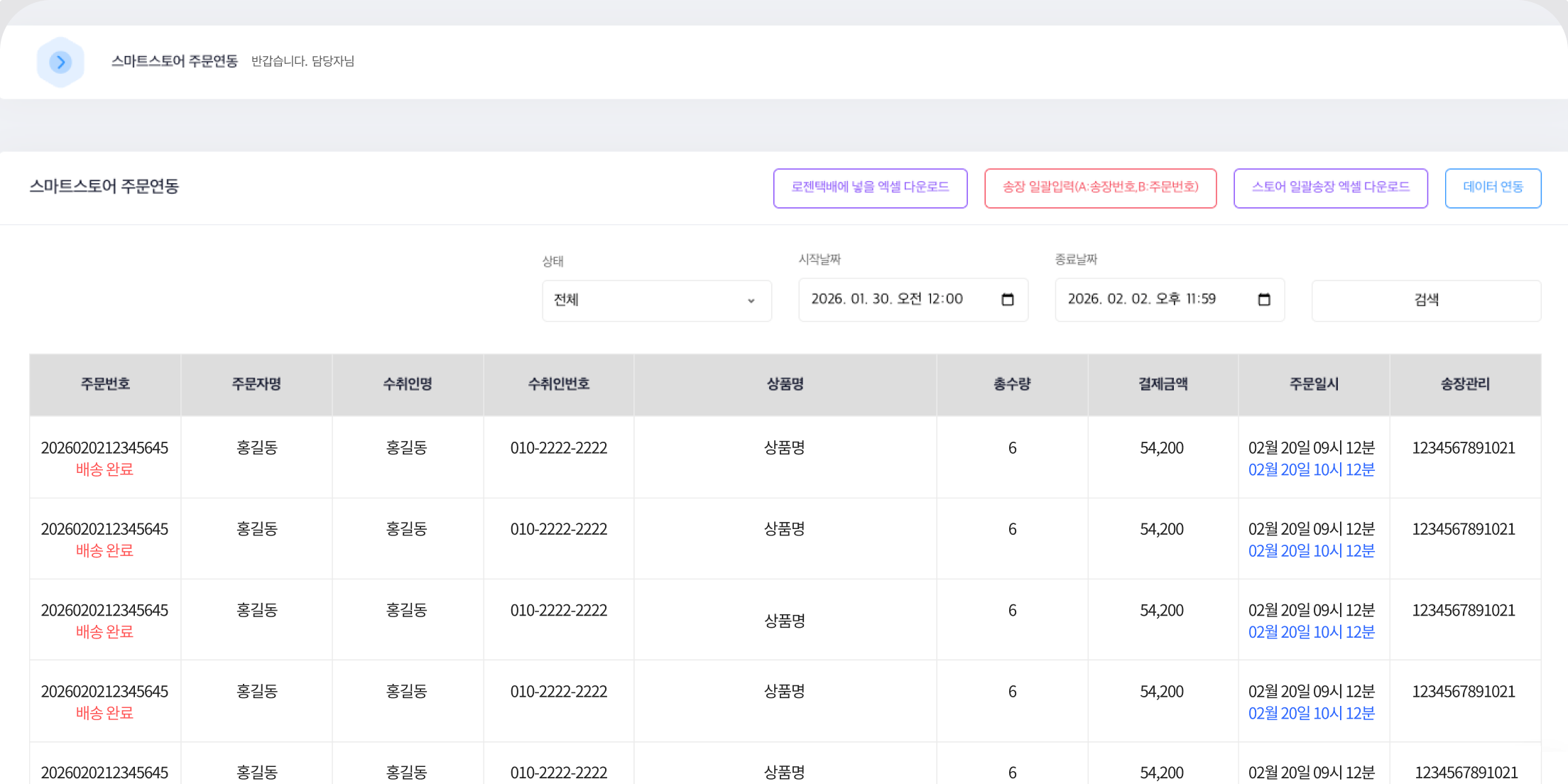Click the 데이터 연동 button
Screen dimensions: 1568x784
[x=1493, y=187]
